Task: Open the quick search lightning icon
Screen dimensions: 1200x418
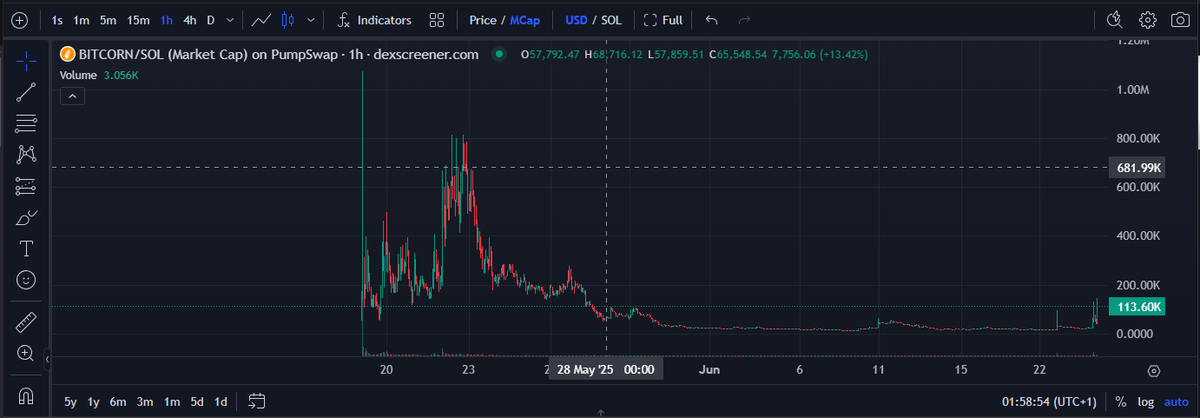Action: (1117, 19)
